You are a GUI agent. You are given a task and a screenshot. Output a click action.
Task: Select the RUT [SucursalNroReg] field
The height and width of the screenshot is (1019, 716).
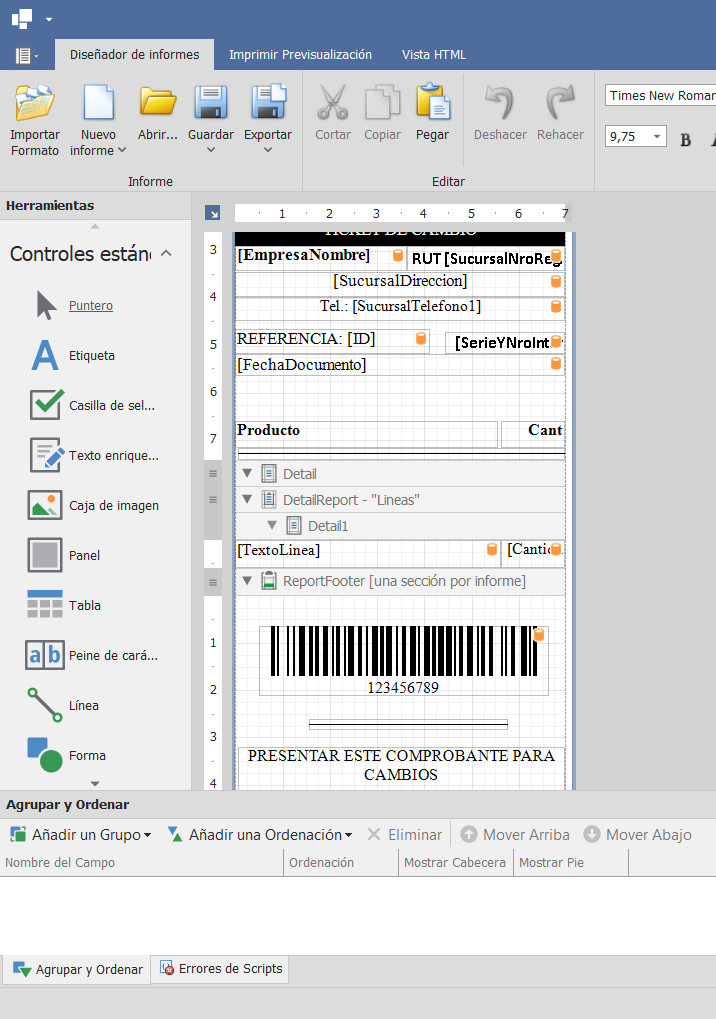tap(486, 259)
